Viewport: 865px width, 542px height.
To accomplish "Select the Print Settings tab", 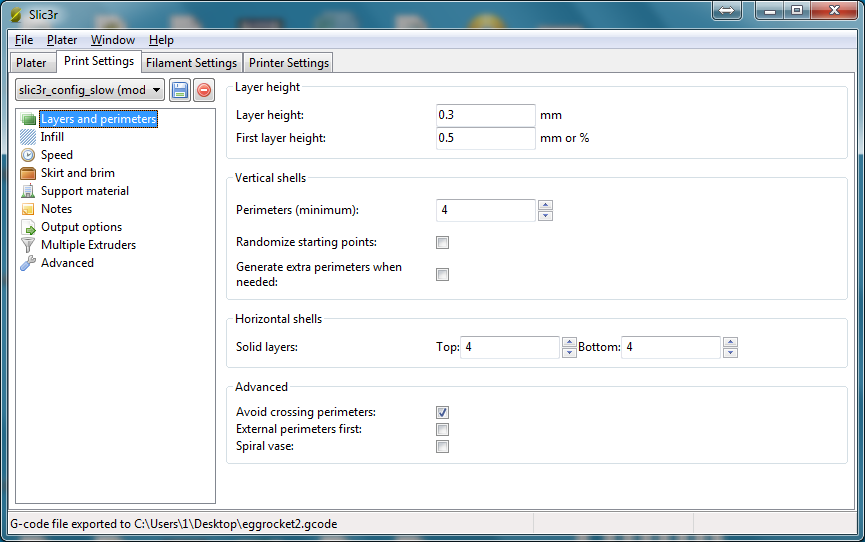I will 99,61.
